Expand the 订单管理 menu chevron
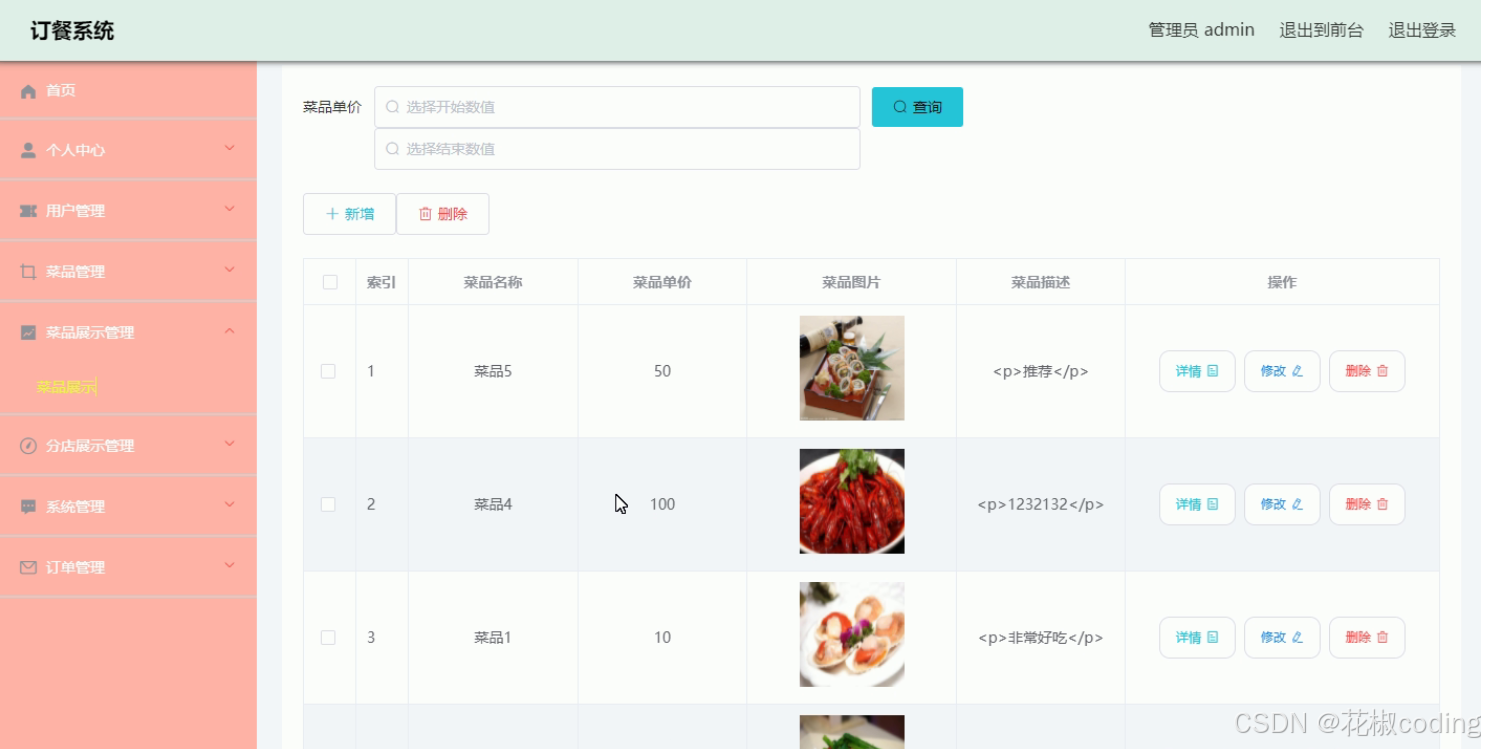The height and width of the screenshot is (749, 1485). (231, 566)
